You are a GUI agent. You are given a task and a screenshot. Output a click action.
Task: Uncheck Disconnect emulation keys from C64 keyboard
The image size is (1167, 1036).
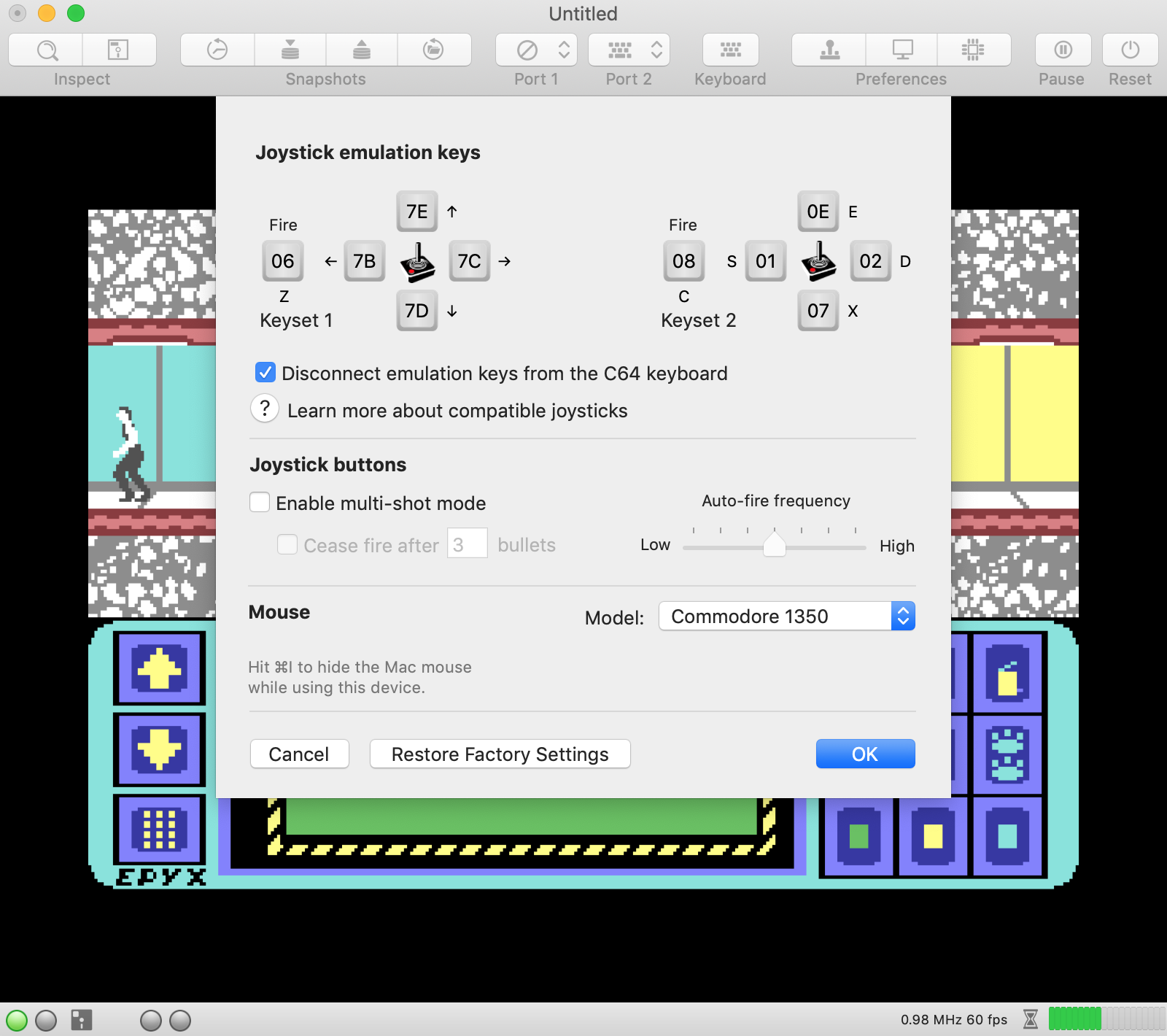(x=265, y=373)
